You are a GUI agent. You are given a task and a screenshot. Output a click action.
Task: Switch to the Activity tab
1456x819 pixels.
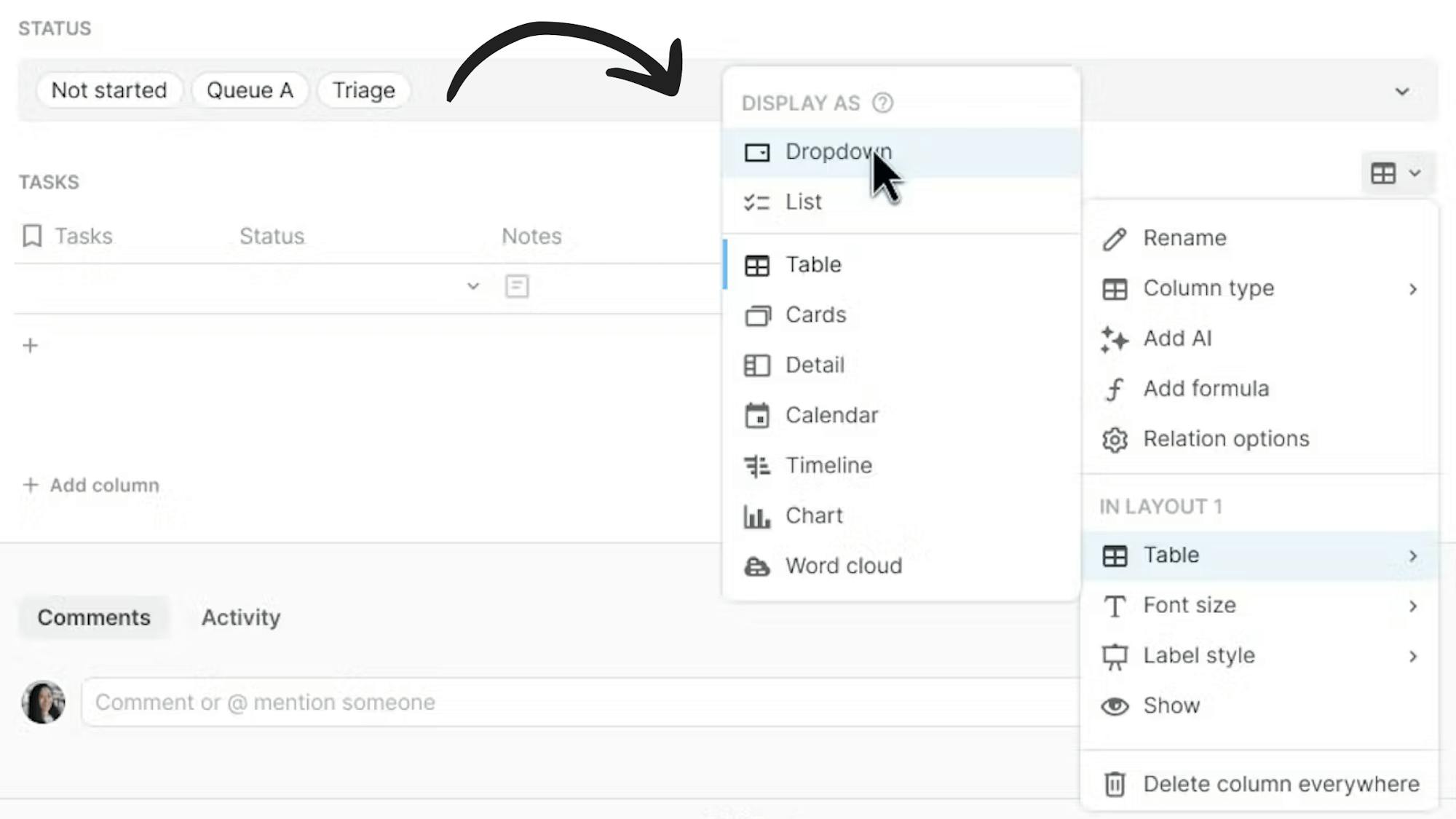click(241, 617)
